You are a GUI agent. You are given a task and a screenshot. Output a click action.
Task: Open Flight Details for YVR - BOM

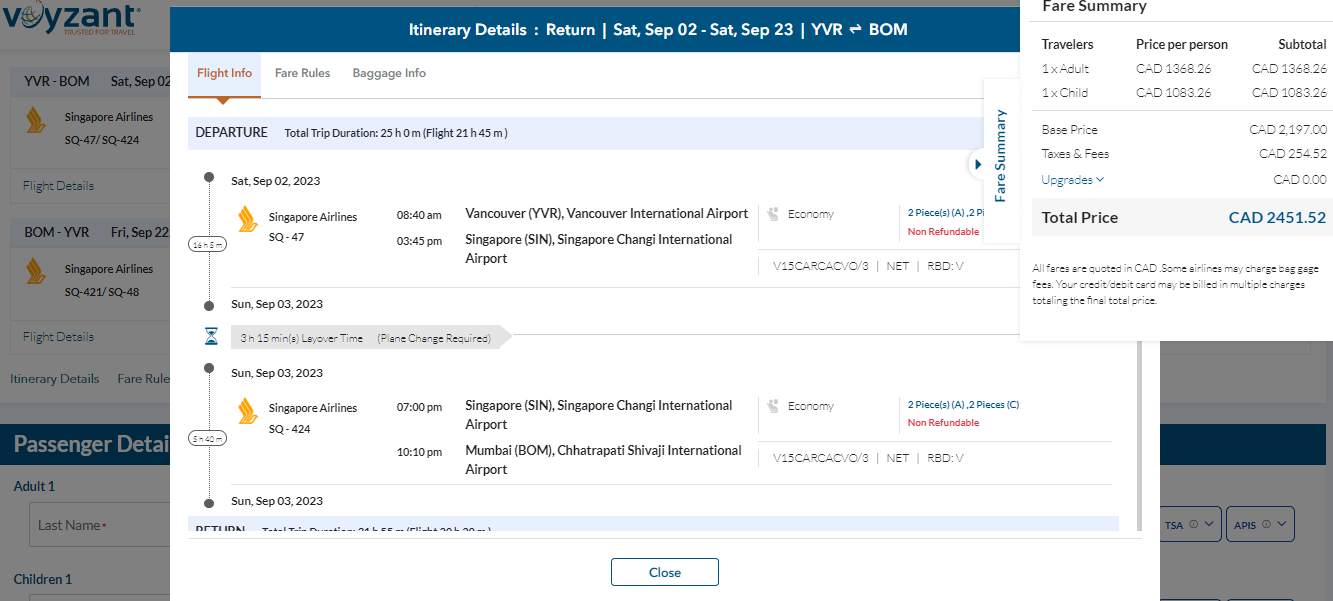point(58,186)
